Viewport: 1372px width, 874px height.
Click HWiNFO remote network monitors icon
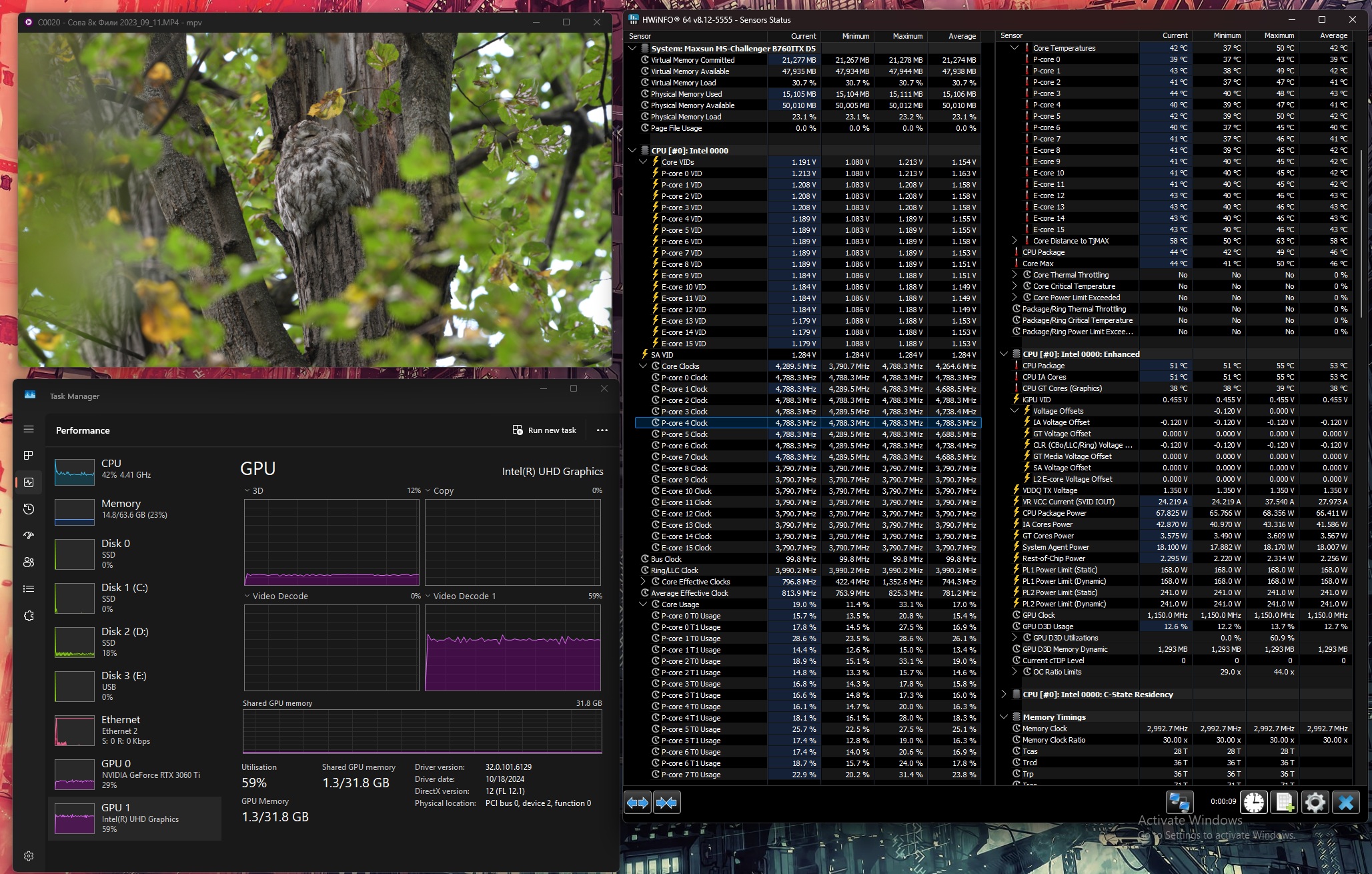pos(1179,802)
